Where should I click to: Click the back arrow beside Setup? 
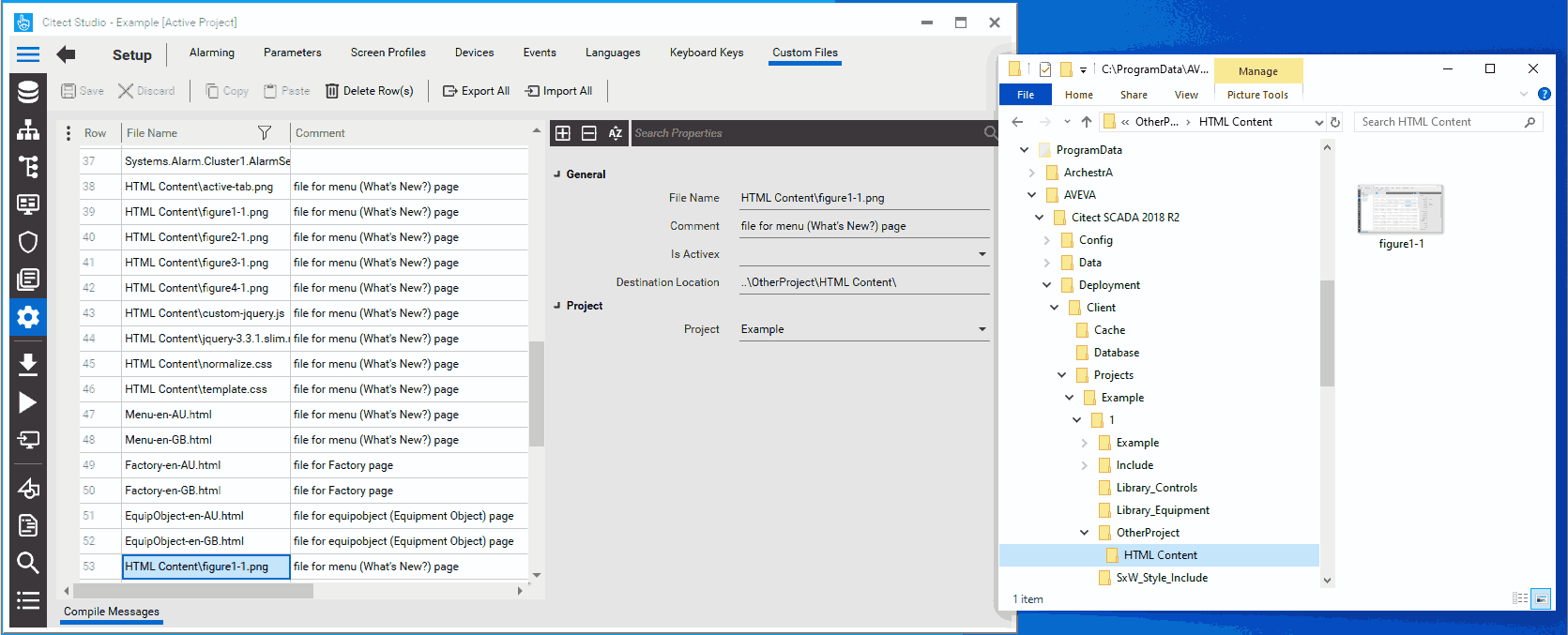click(x=66, y=54)
